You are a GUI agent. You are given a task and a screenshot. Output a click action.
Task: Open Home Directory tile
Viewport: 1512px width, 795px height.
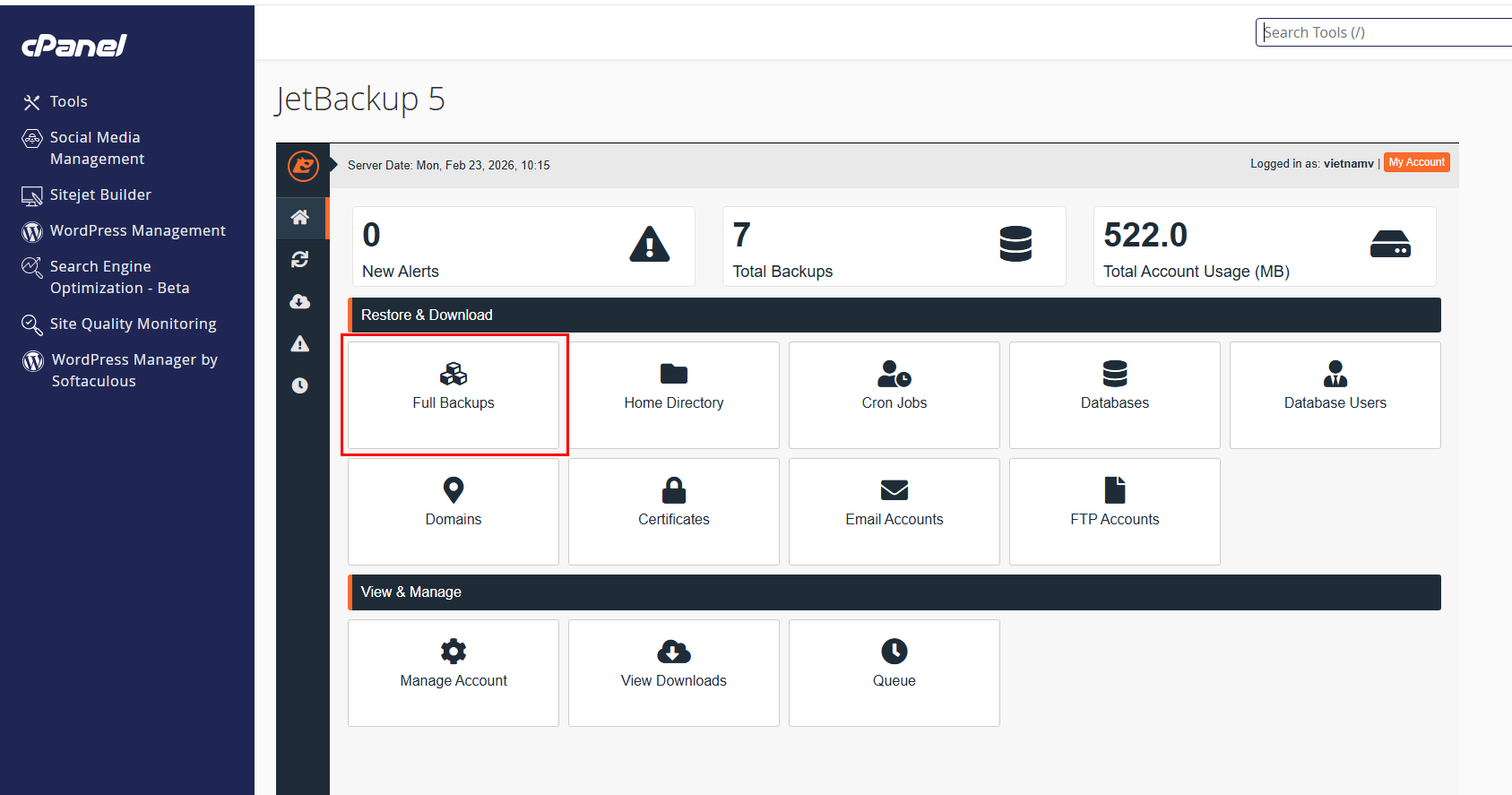click(674, 395)
